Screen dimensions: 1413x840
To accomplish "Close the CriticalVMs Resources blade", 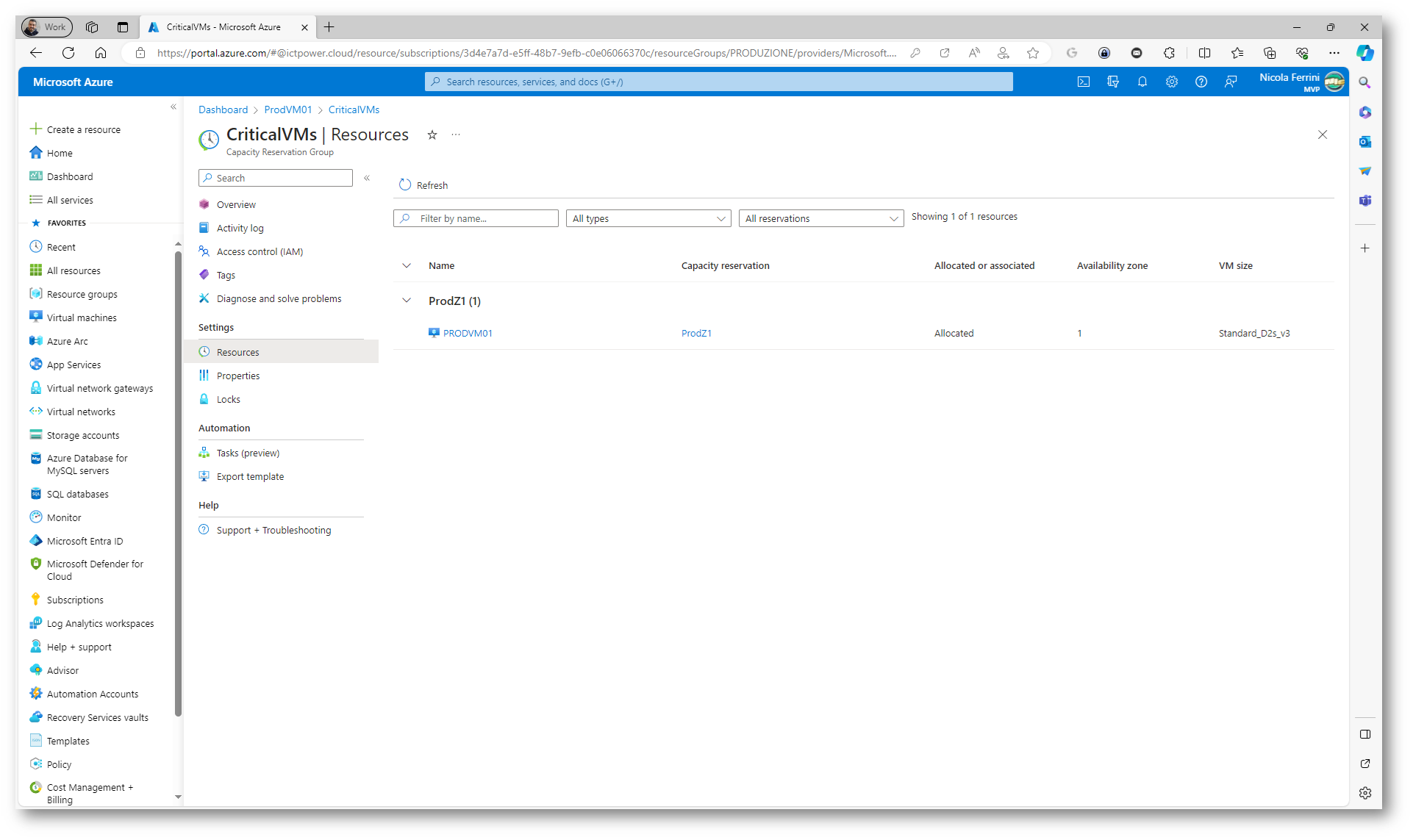I will click(x=1323, y=134).
